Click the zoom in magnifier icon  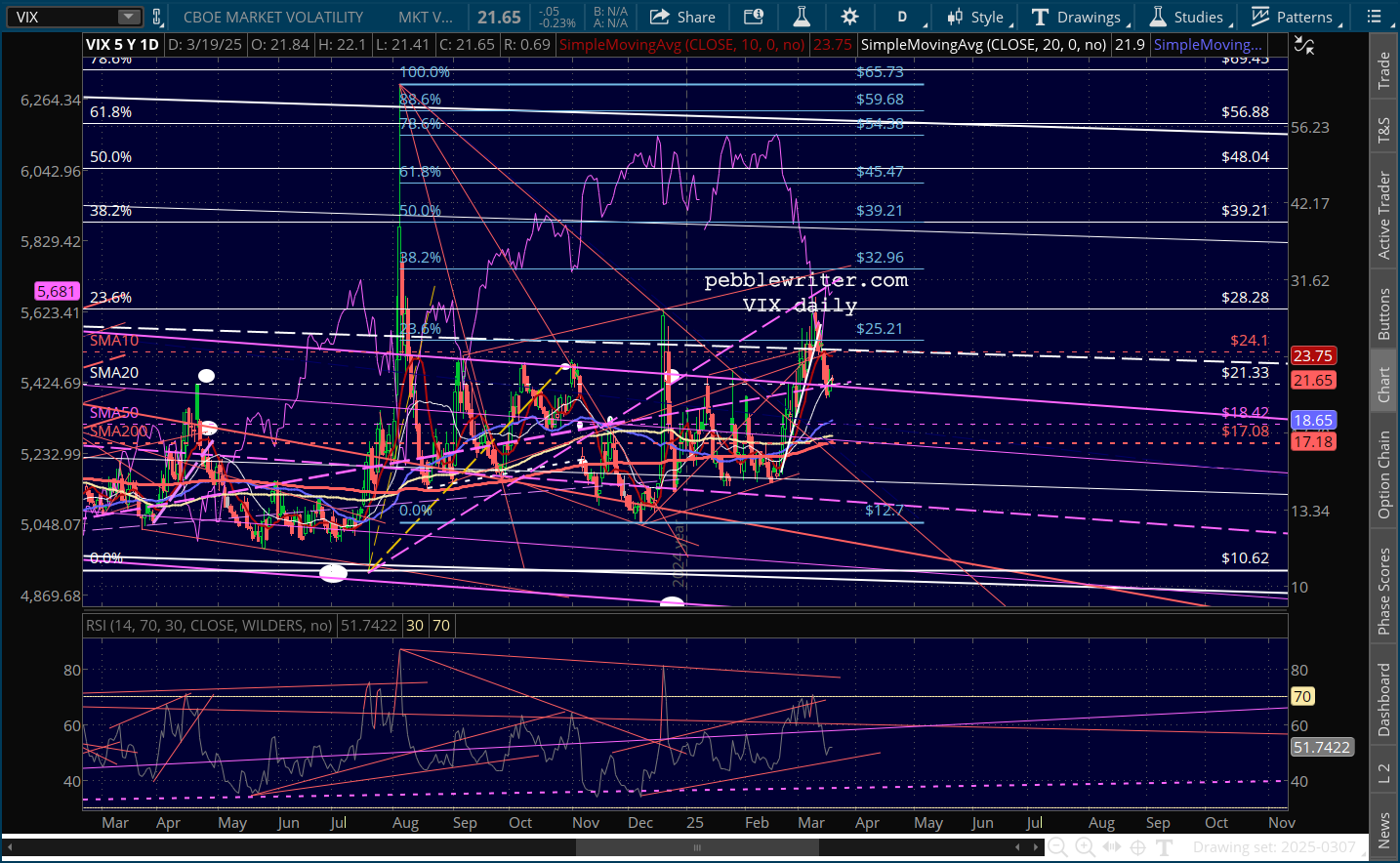(x=1085, y=847)
